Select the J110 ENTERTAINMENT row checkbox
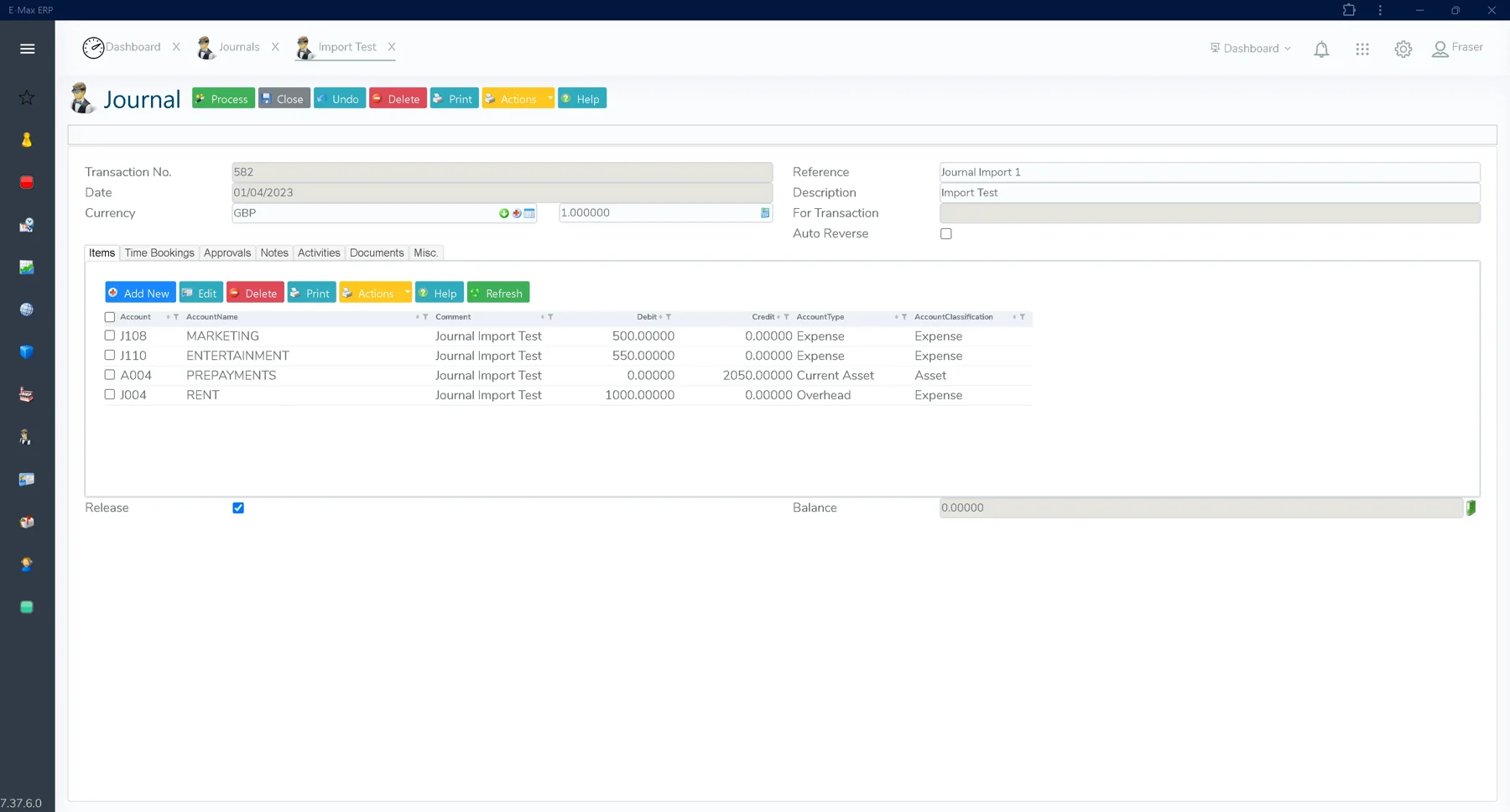The width and height of the screenshot is (1510, 812). point(110,355)
